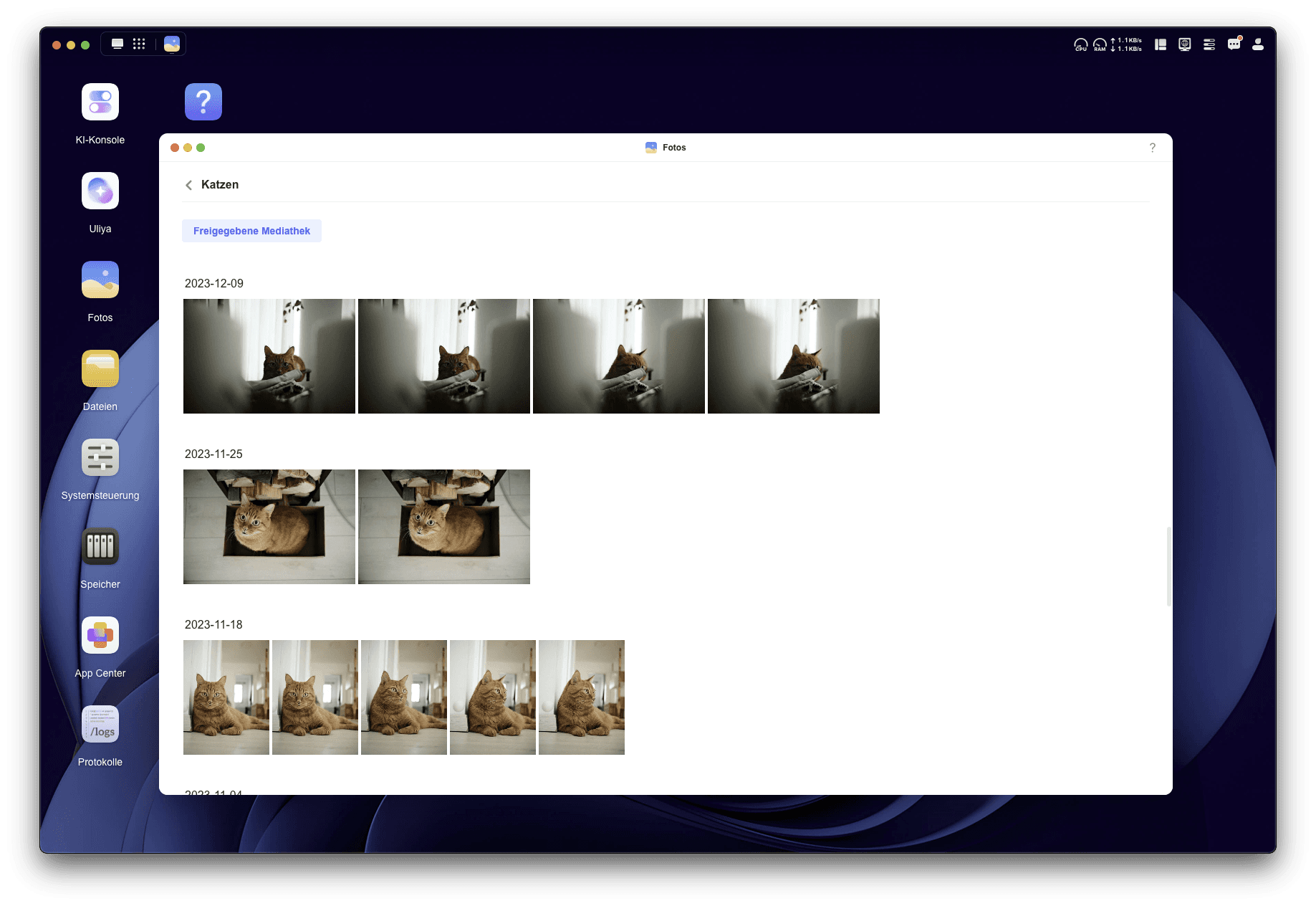
Task: Open notifications speech bubble icon
Action: 1234,44
